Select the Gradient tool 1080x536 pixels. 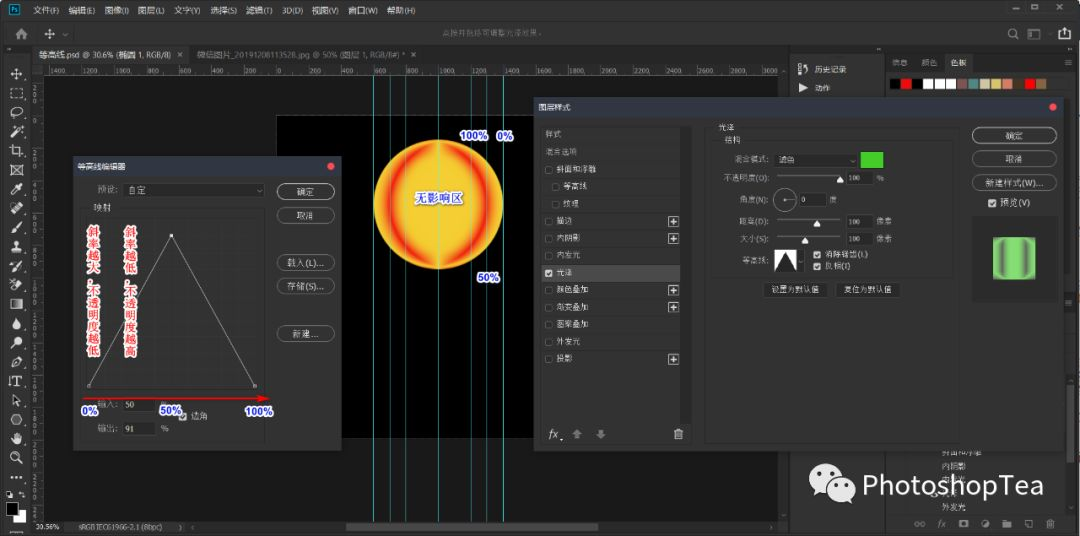[x=17, y=303]
